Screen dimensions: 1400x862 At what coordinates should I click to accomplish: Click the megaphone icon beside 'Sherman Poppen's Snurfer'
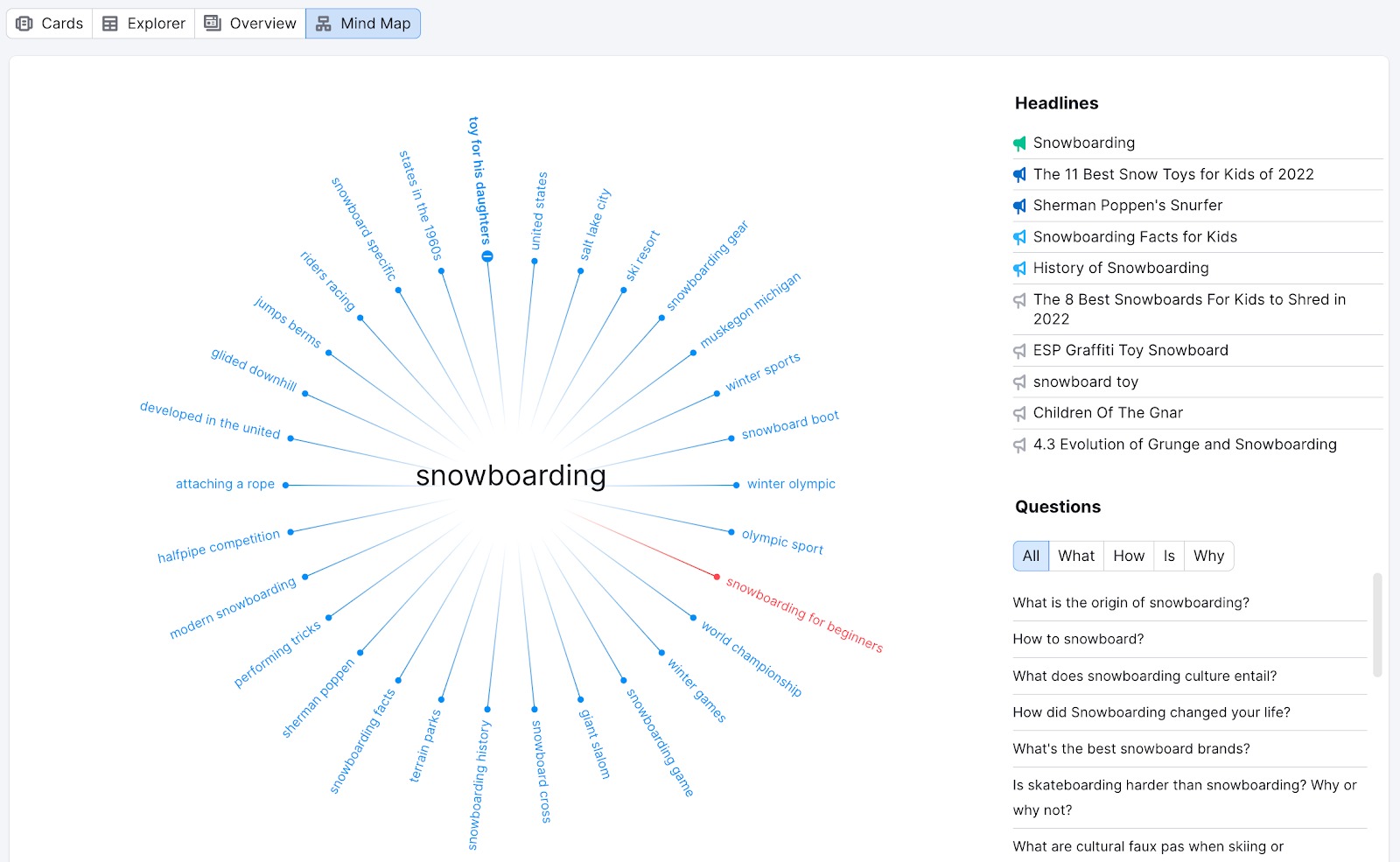coord(1019,206)
